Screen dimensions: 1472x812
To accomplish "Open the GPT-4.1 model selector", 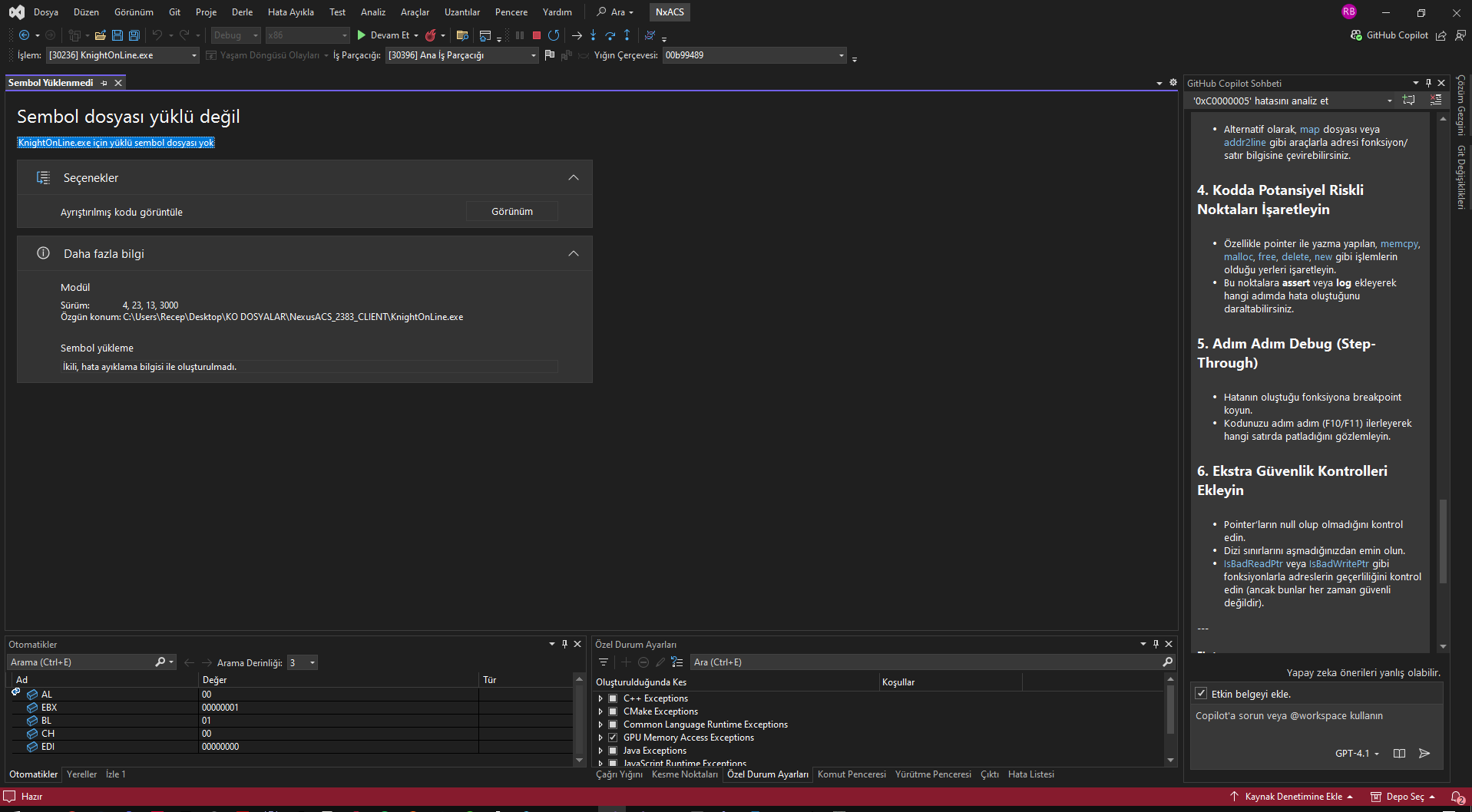I will click(x=1357, y=754).
